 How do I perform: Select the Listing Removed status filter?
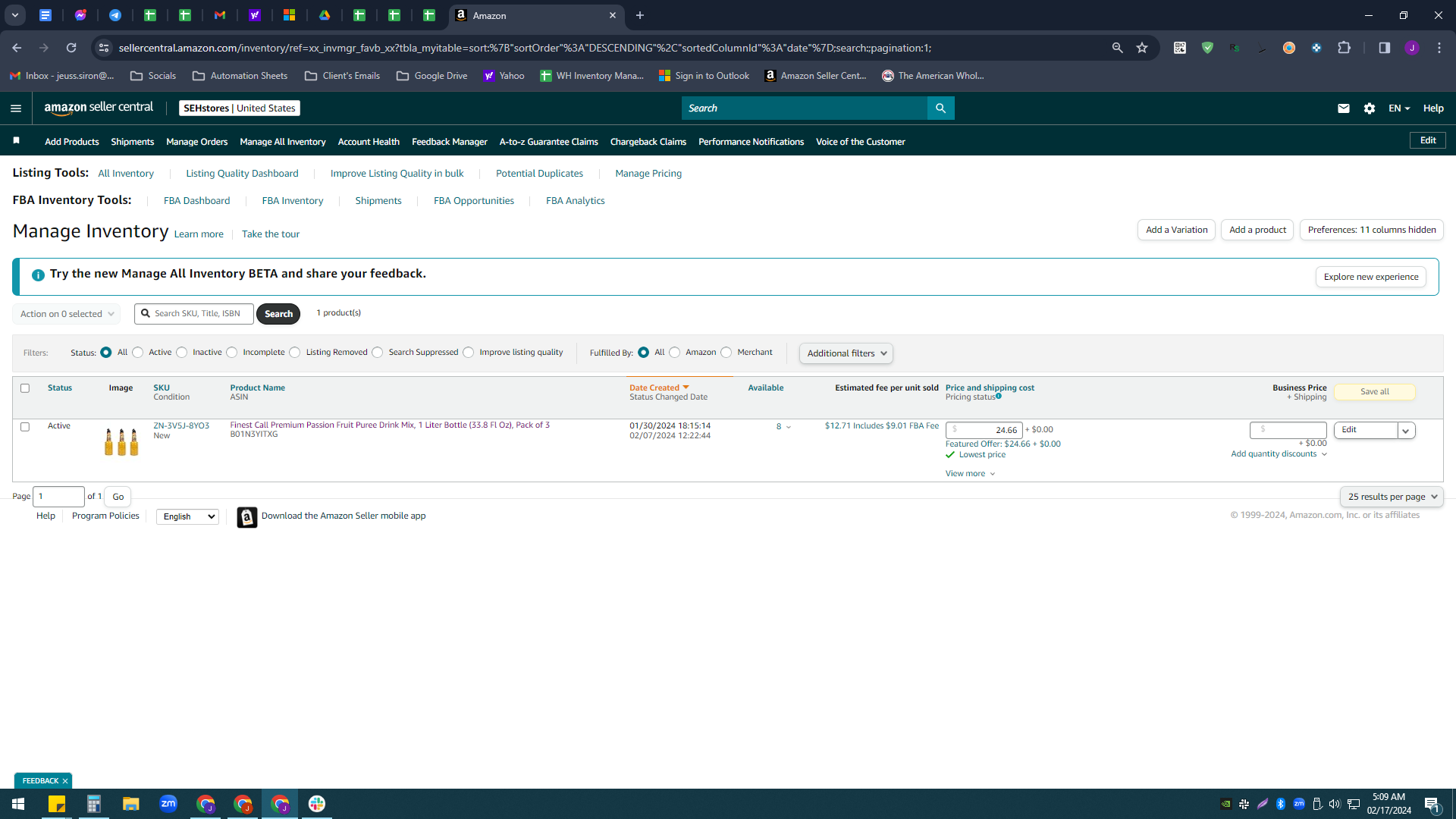[295, 353]
